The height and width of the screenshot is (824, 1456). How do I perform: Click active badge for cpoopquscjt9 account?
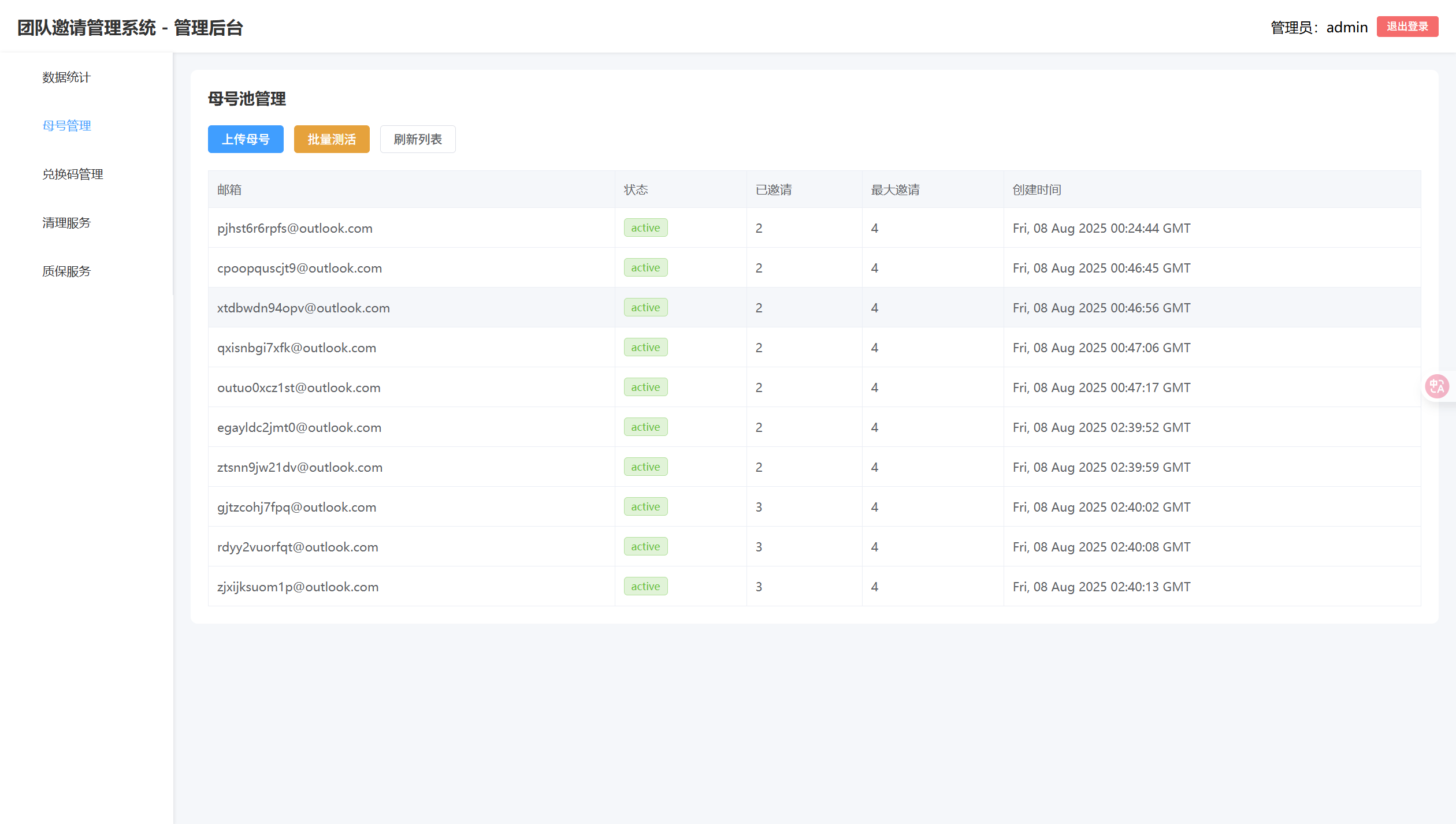pyautogui.click(x=645, y=268)
